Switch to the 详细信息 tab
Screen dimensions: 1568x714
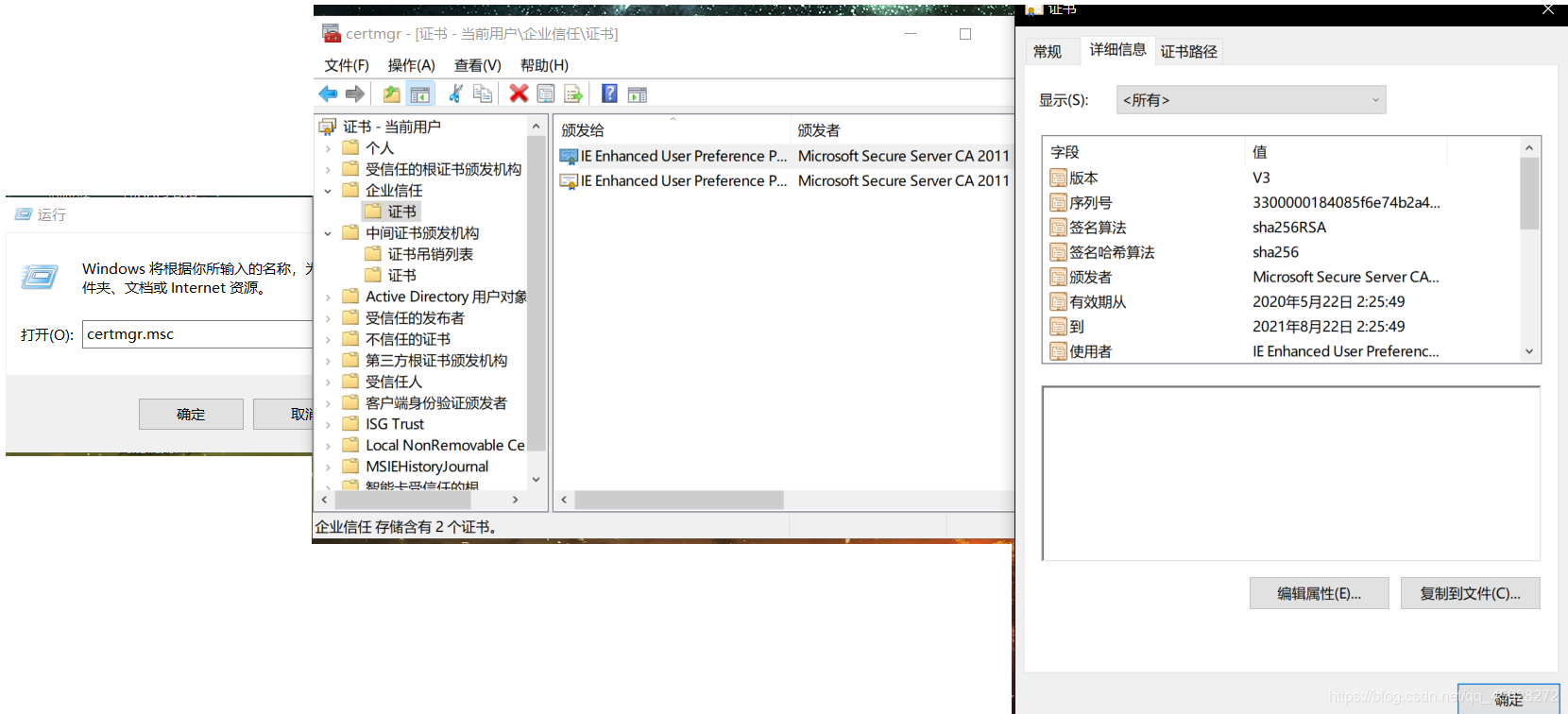[1117, 49]
